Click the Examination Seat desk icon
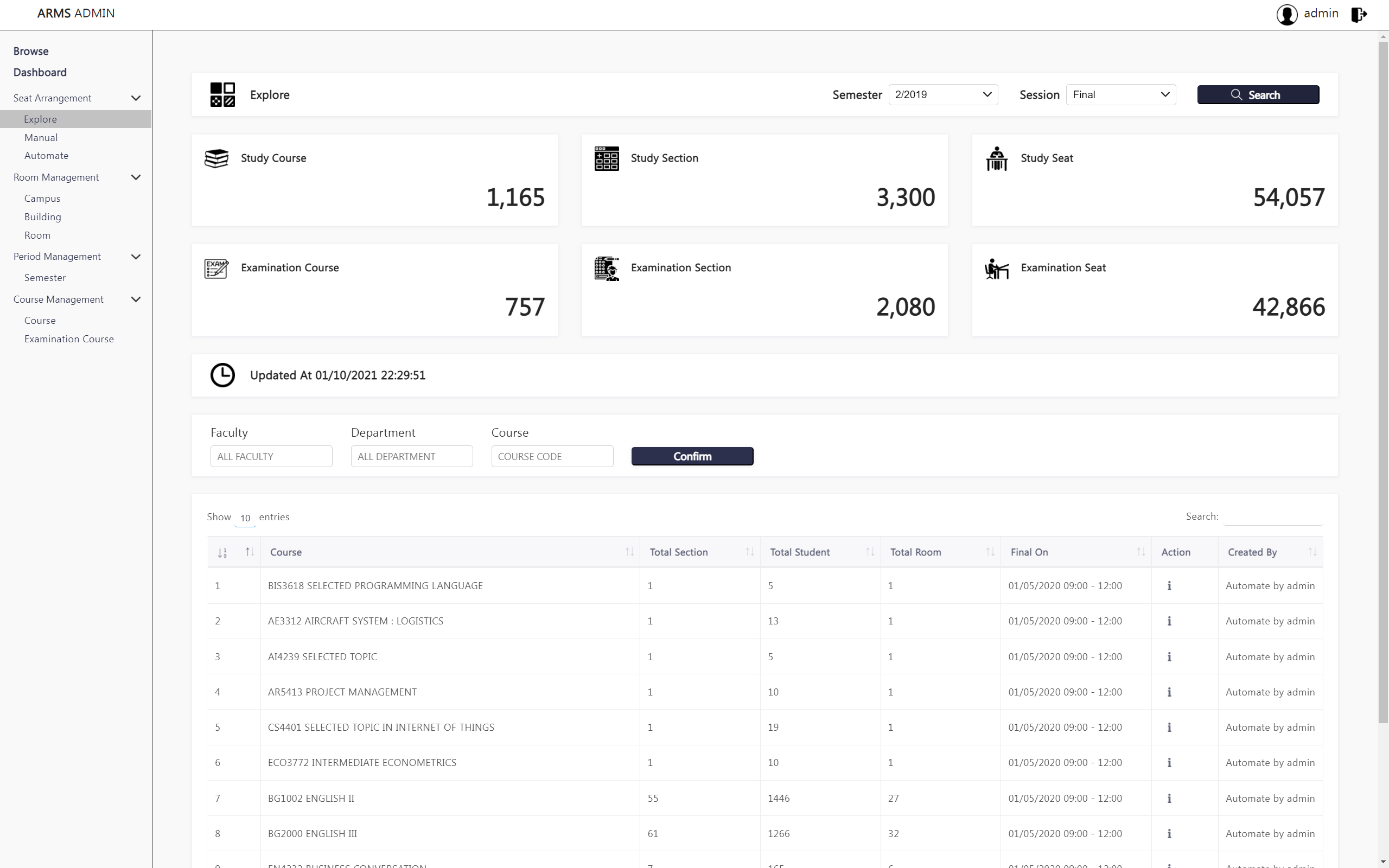1389x868 pixels. tap(996, 268)
